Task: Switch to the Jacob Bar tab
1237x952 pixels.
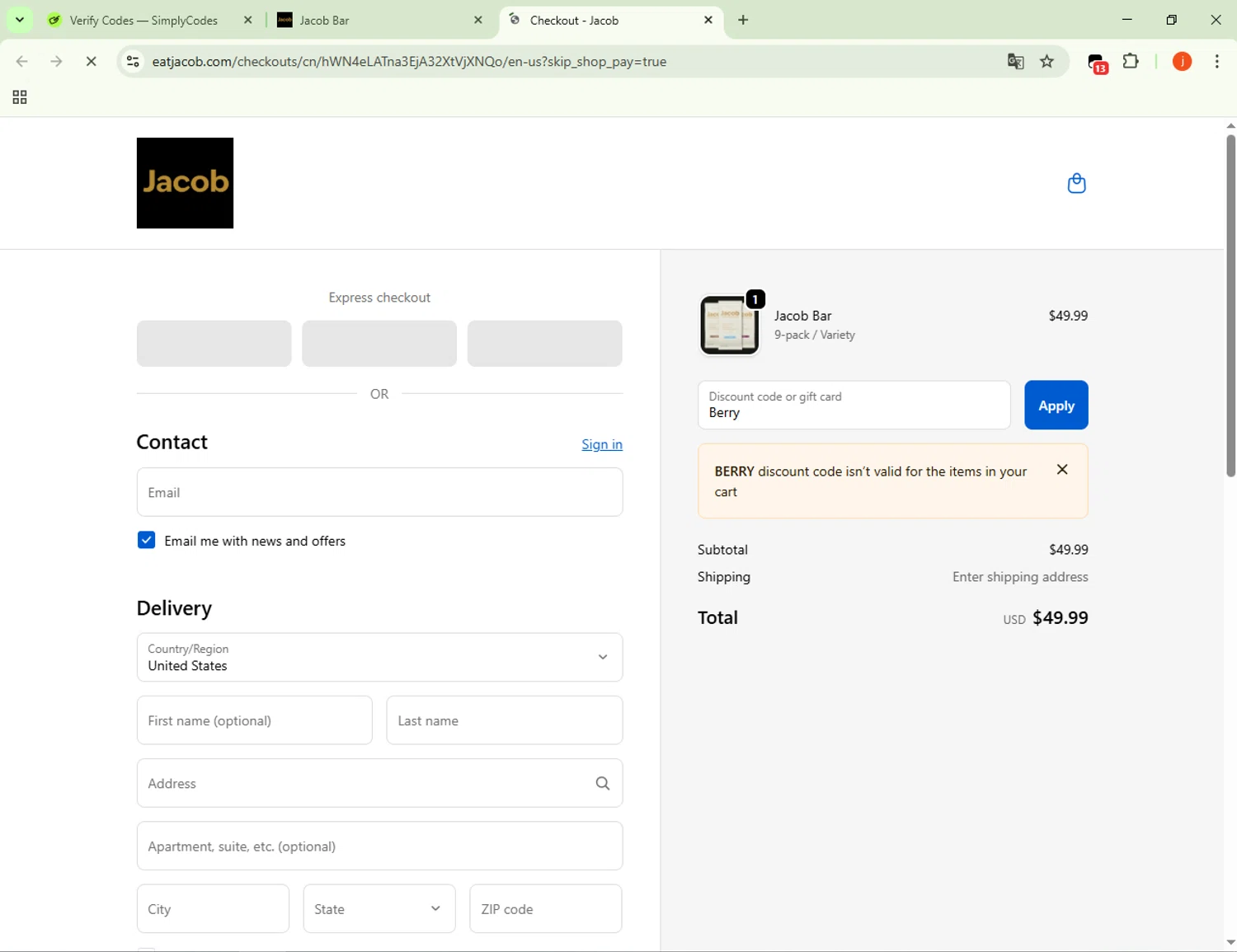Action: pyautogui.click(x=380, y=20)
